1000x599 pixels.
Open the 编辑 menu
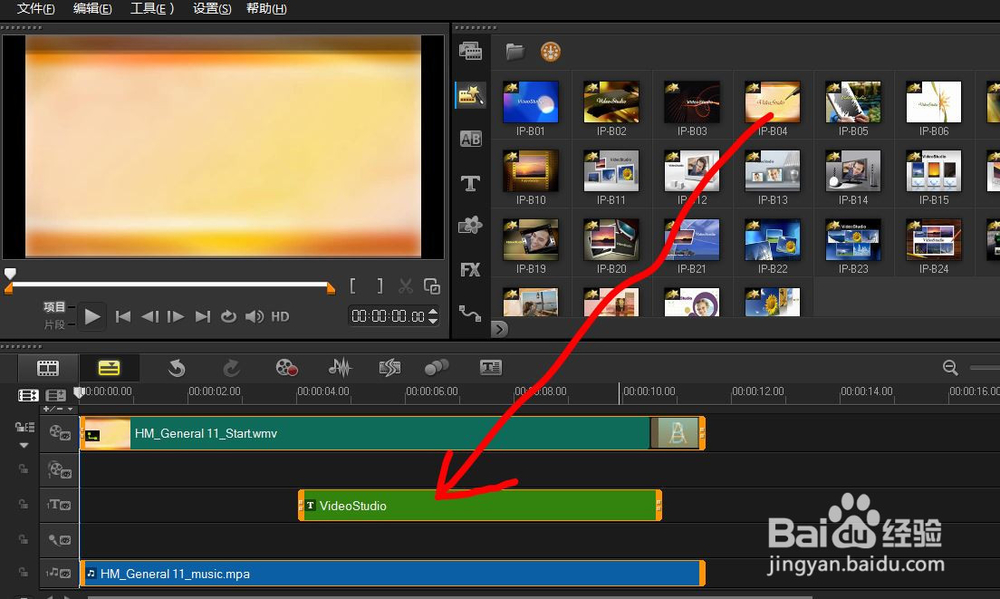point(92,8)
